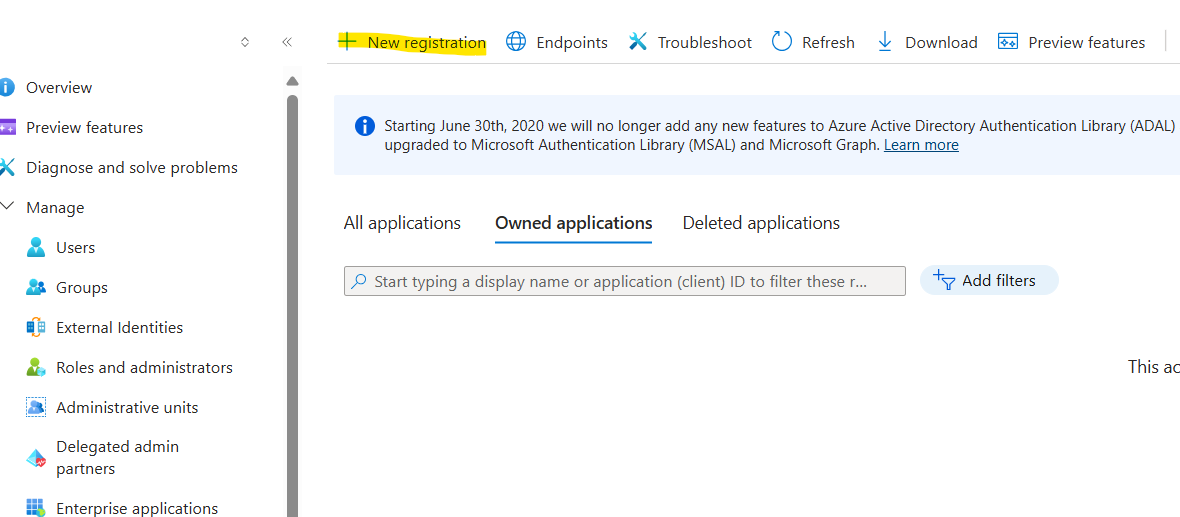Click Troubleshoot in the toolbar
Viewport: 1180px width, 517px height.
pyautogui.click(x=690, y=42)
